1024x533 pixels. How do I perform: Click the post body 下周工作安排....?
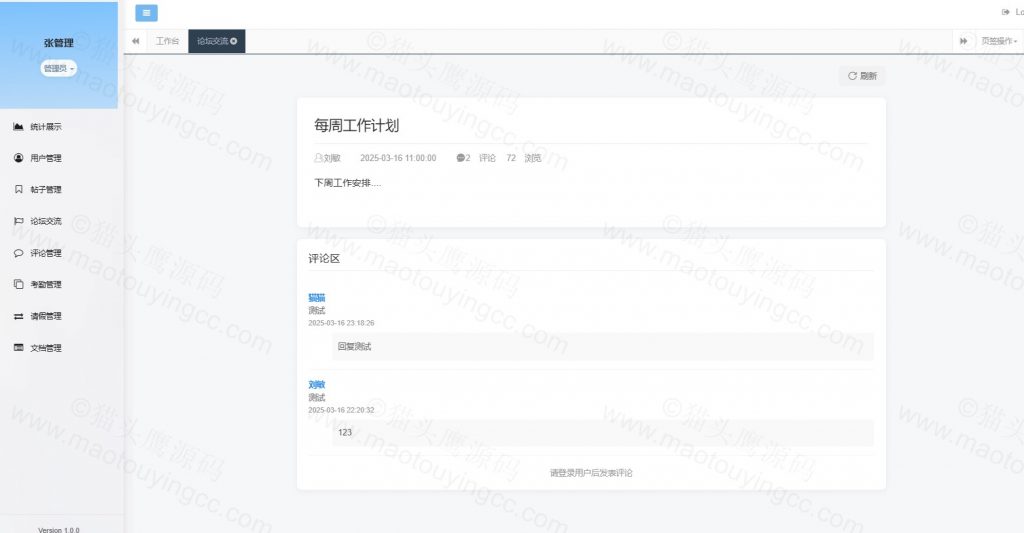(347, 183)
